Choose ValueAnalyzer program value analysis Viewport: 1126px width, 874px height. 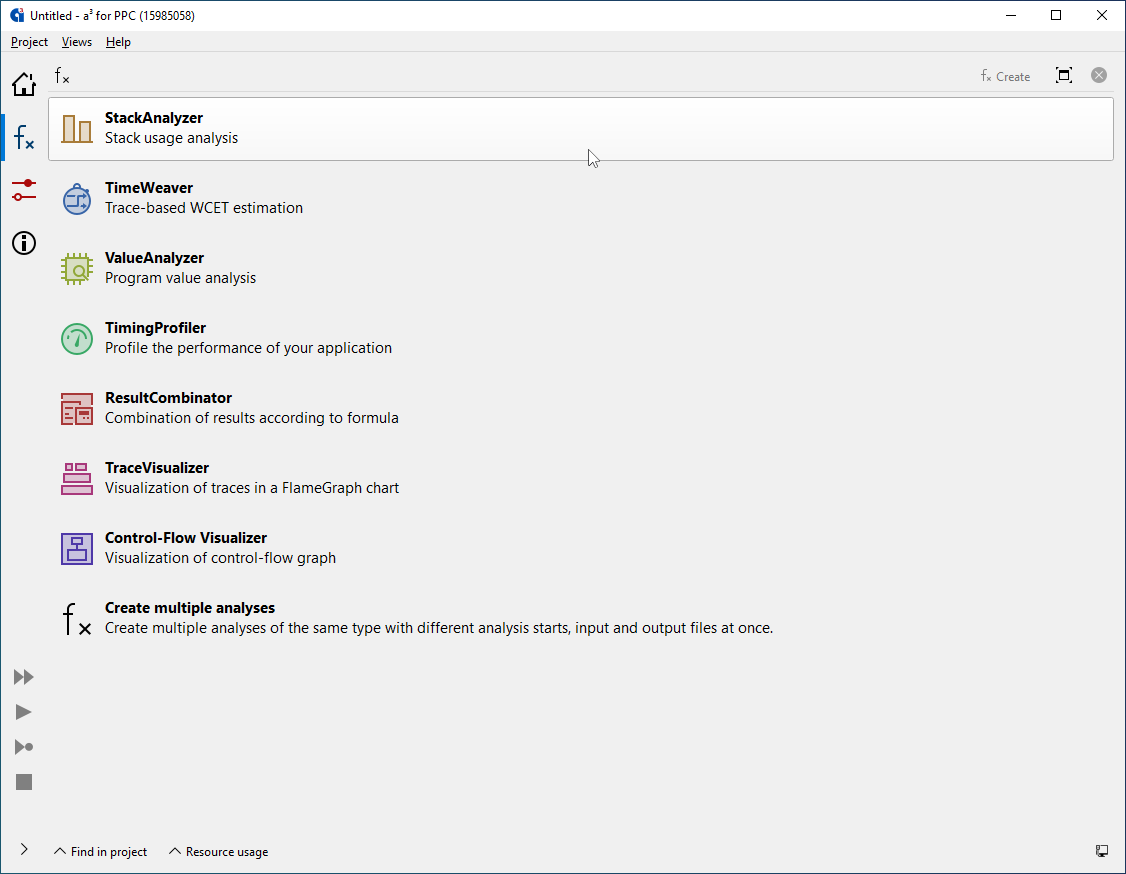pos(581,269)
